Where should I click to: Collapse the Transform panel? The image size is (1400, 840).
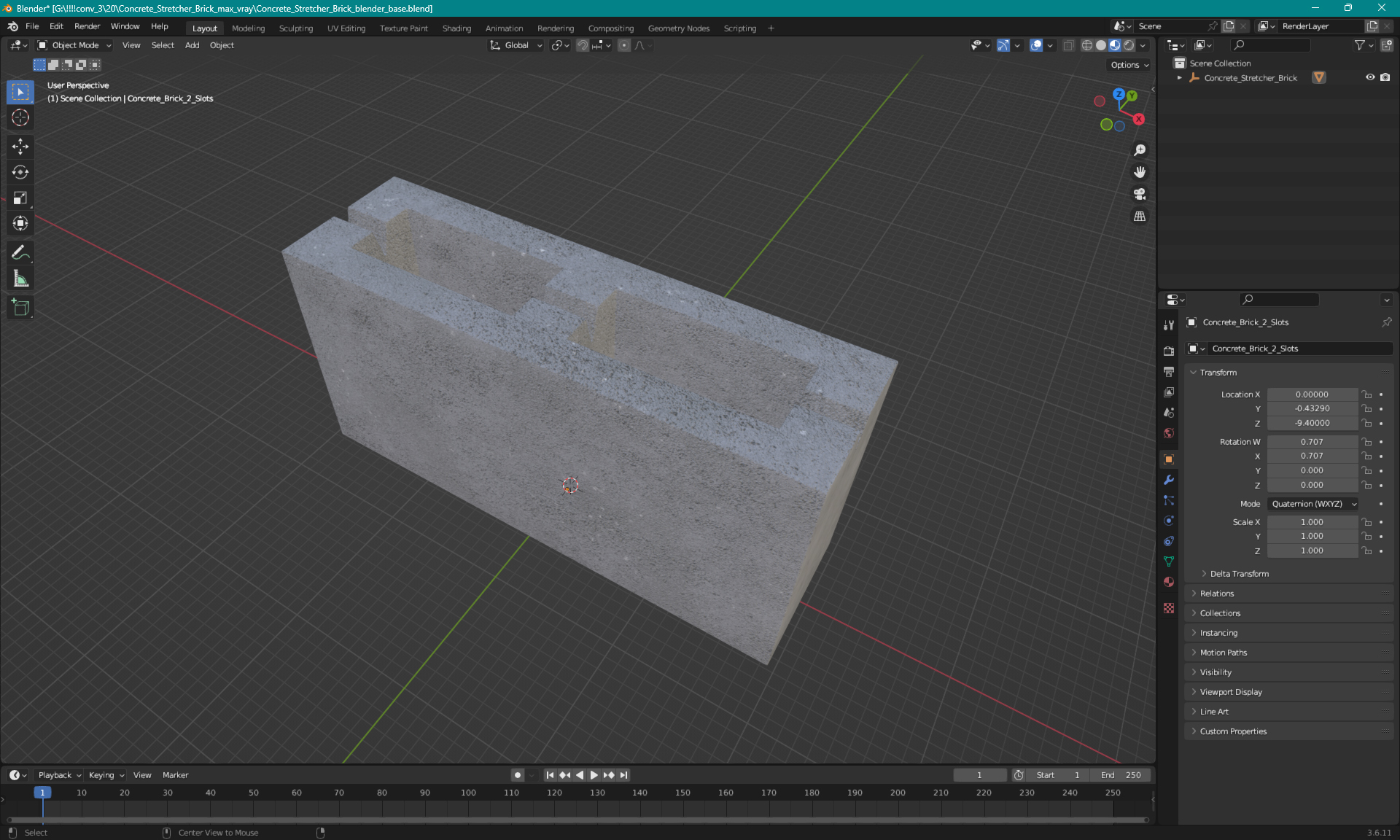[x=1289, y=373]
